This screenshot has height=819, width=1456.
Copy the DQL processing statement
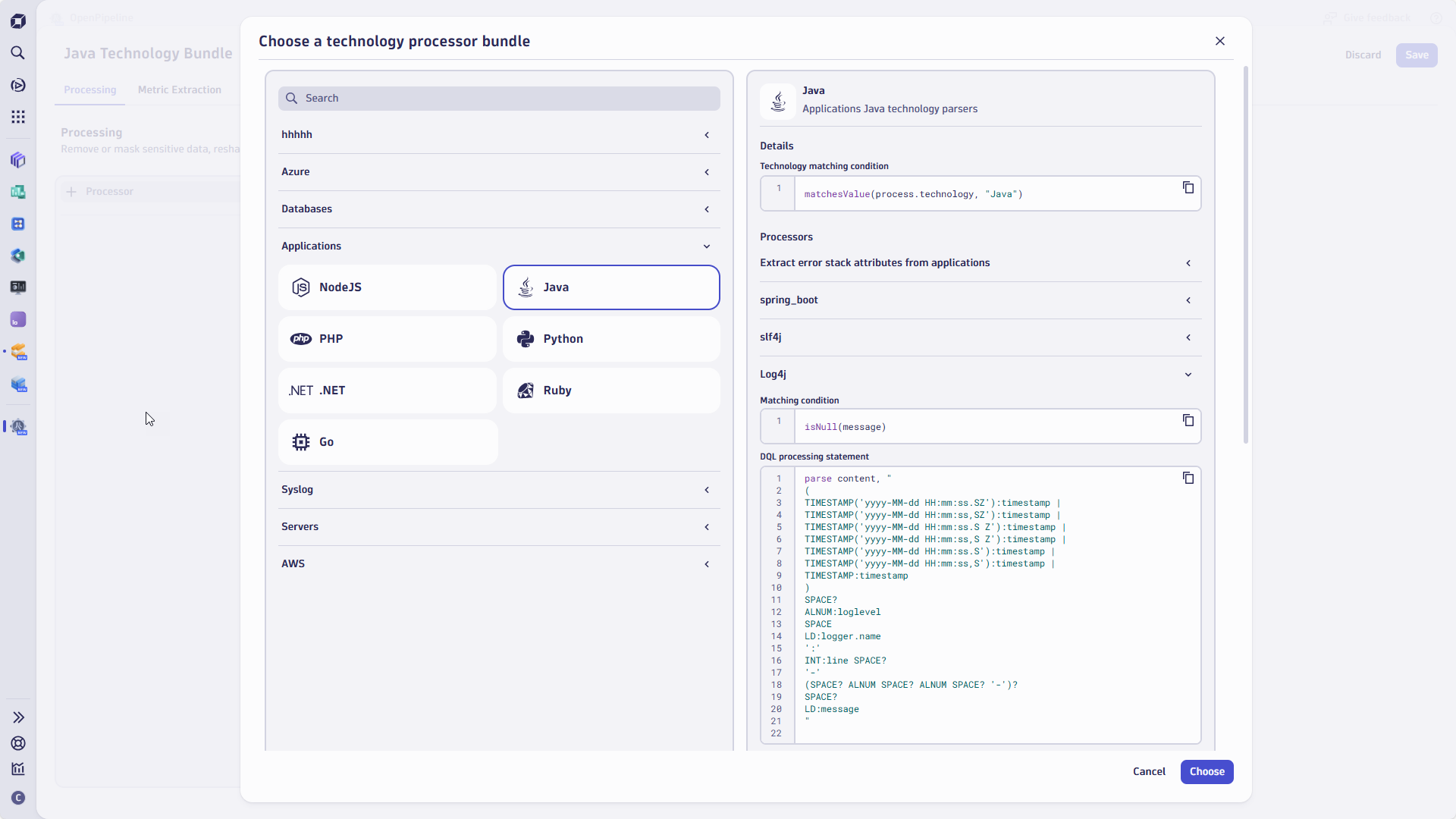pos(1188,478)
